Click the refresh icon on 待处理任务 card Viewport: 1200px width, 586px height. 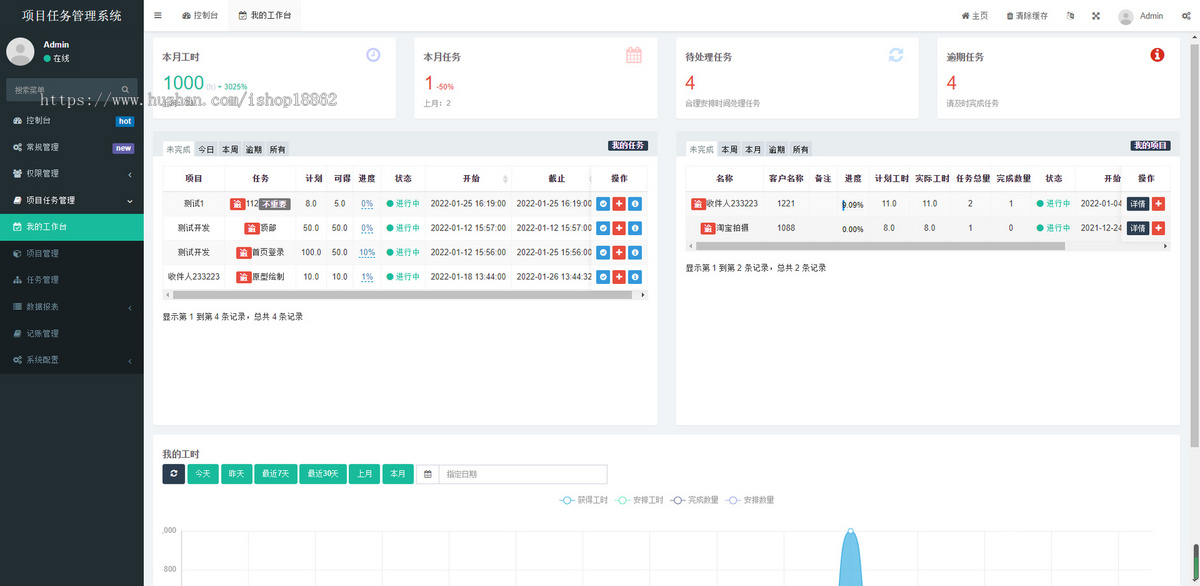pyautogui.click(x=897, y=57)
